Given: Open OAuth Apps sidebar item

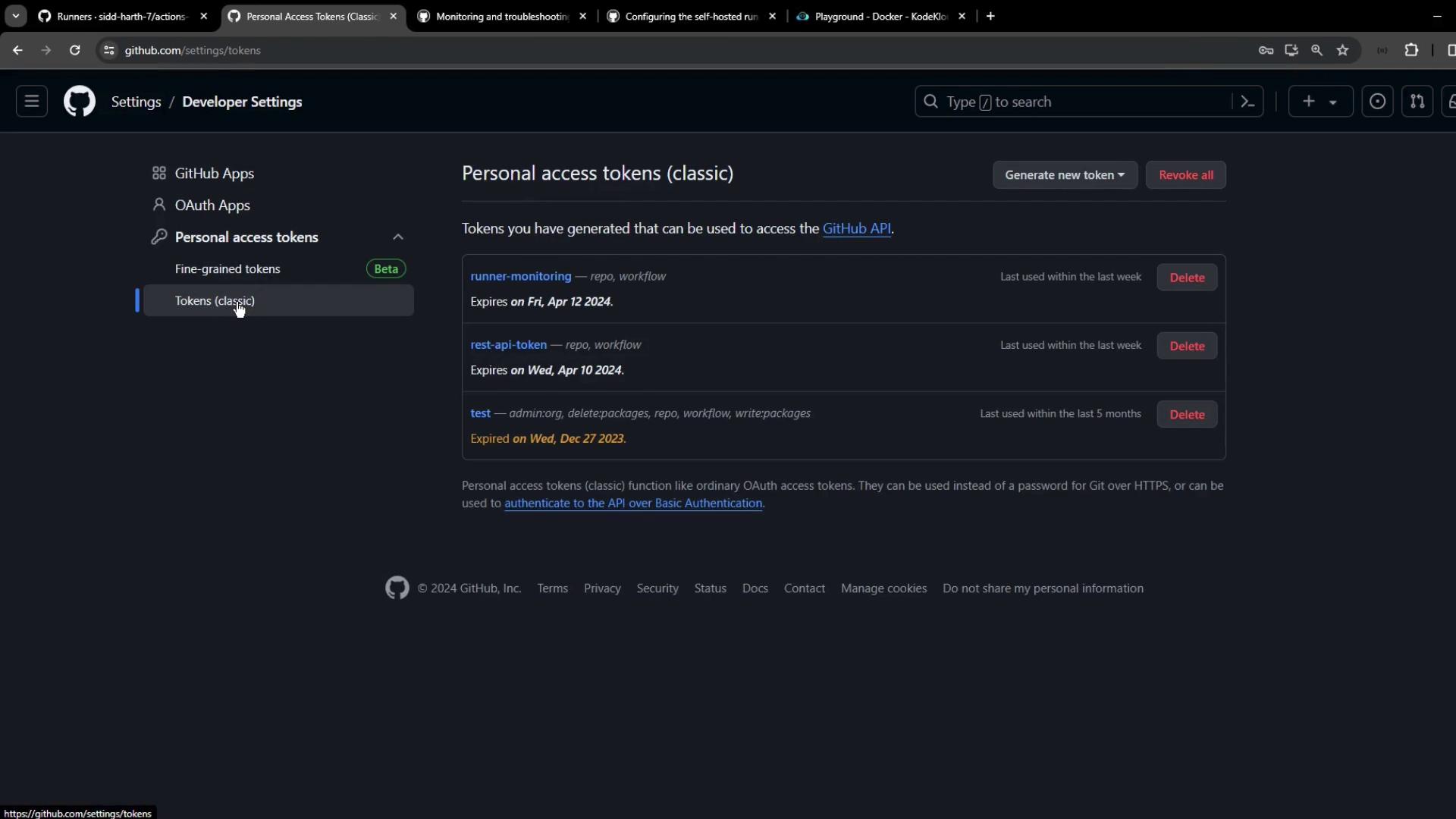Looking at the screenshot, I should tap(212, 206).
